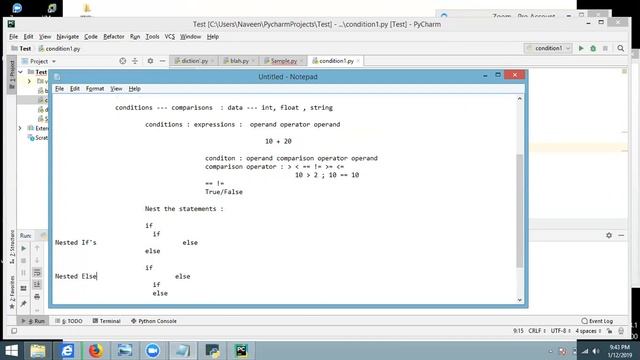This screenshot has width=640, height=360.
Task: Click the Run tool window button
Action: pyautogui.click(x=33, y=321)
